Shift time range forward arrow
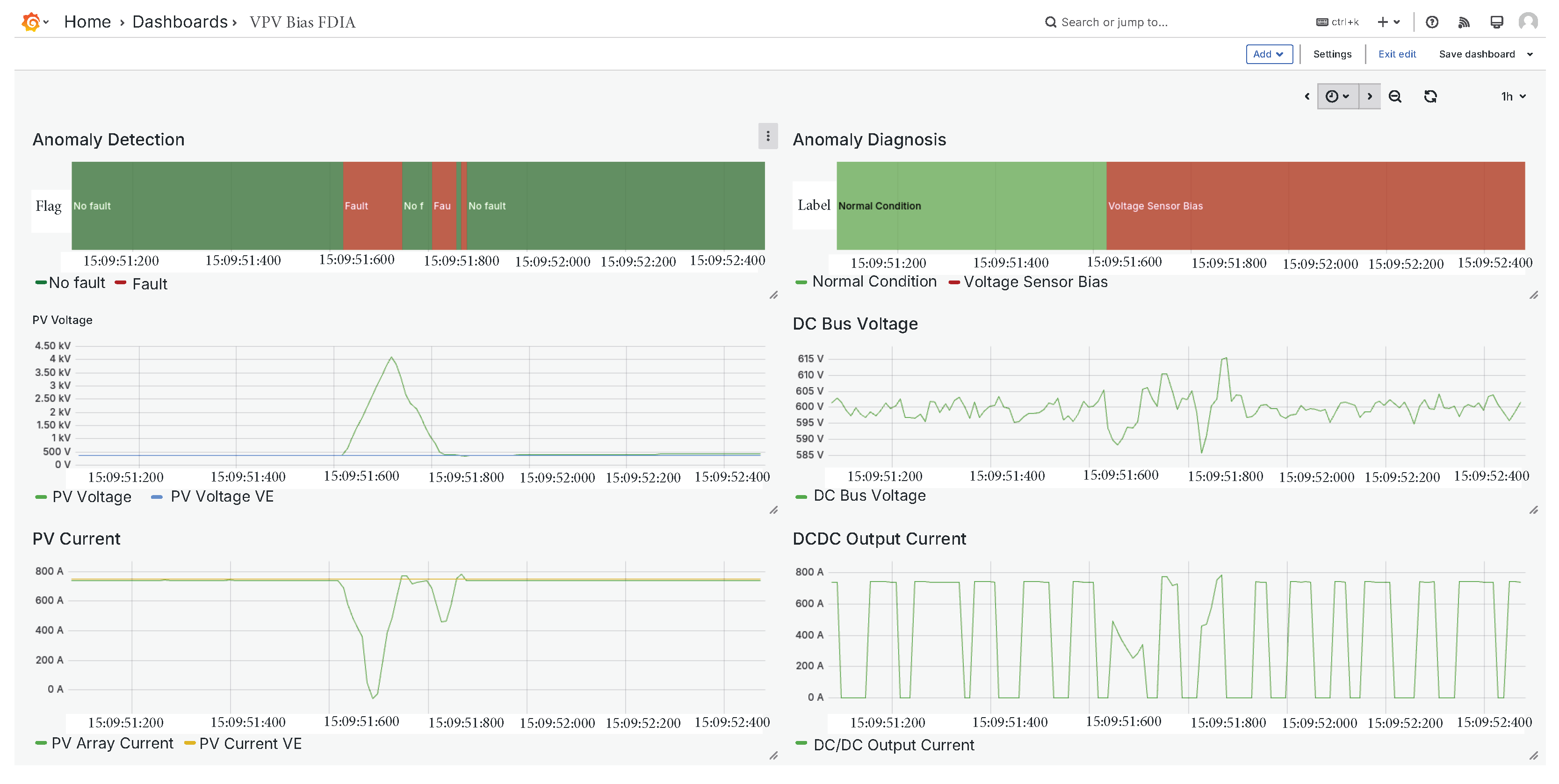Screen dimensions: 1559x784 (x=1370, y=96)
